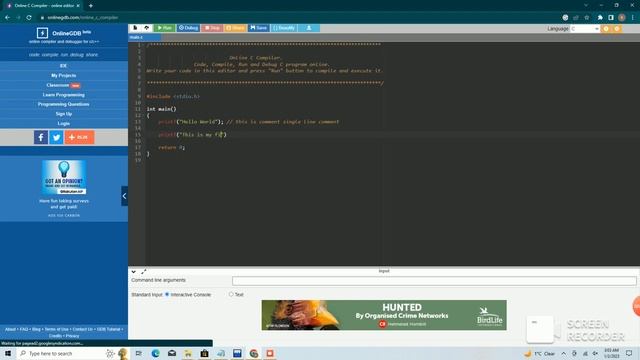Click the red Stop button
Screen dimensions: 640x360
point(212,28)
